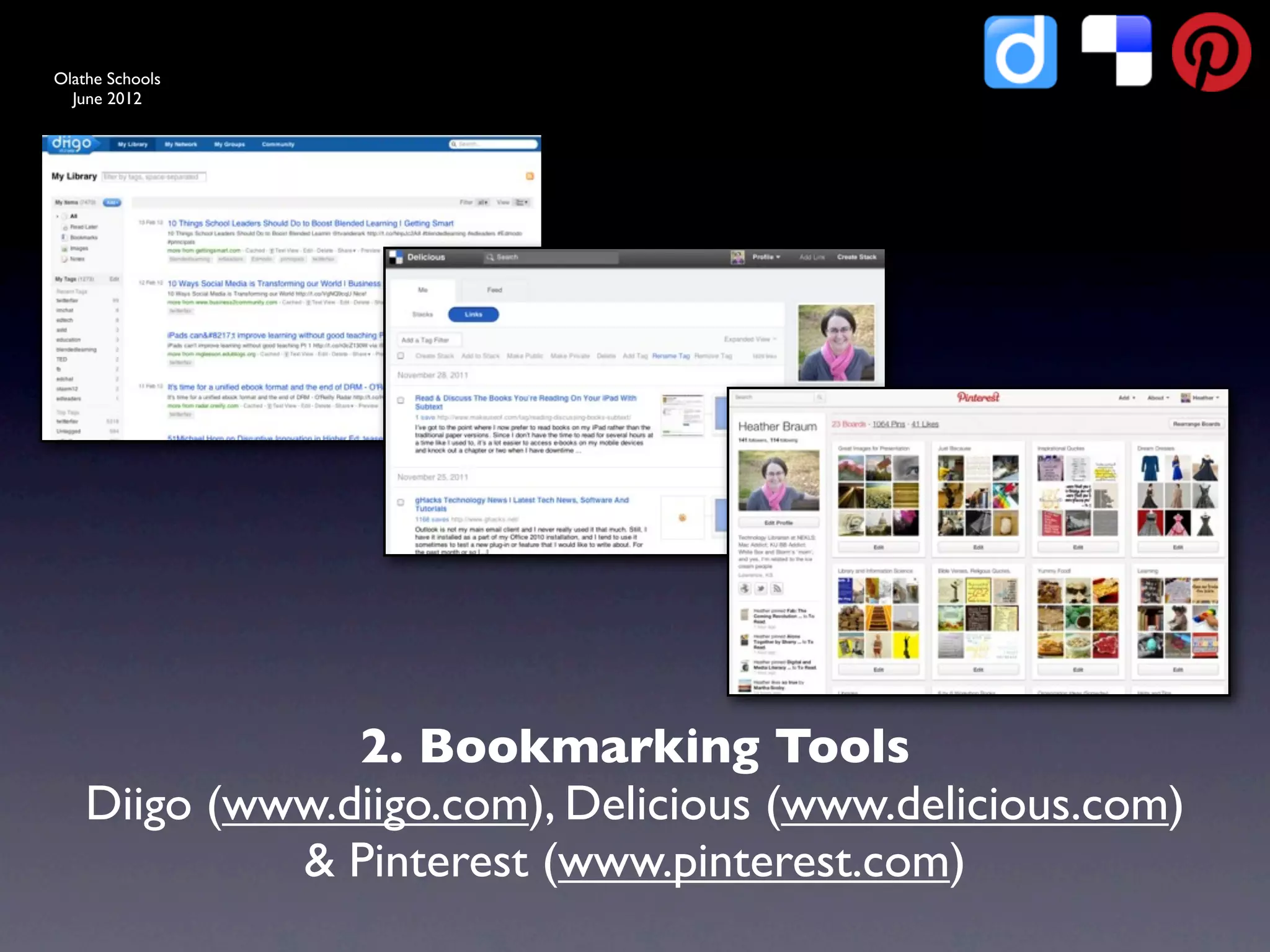Click Edit under Dream Dresses board
Viewport: 1270px width, 952px height.
point(1178,547)
